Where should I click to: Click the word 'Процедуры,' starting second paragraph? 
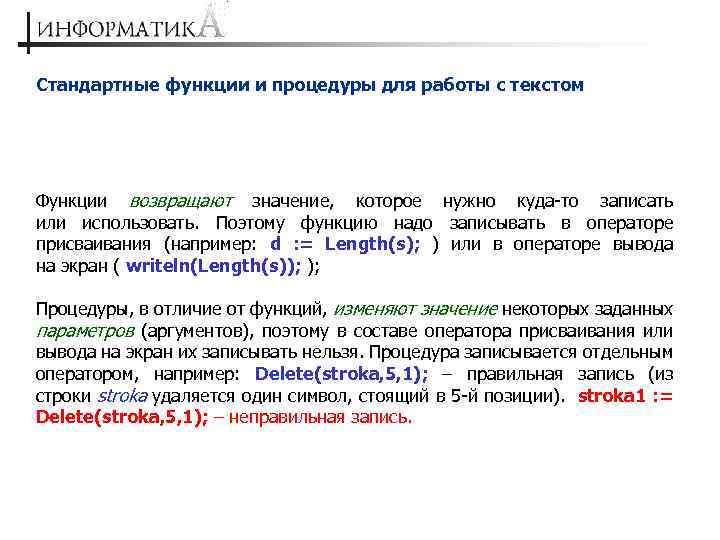pyautogui.click(x=84, y=309)
